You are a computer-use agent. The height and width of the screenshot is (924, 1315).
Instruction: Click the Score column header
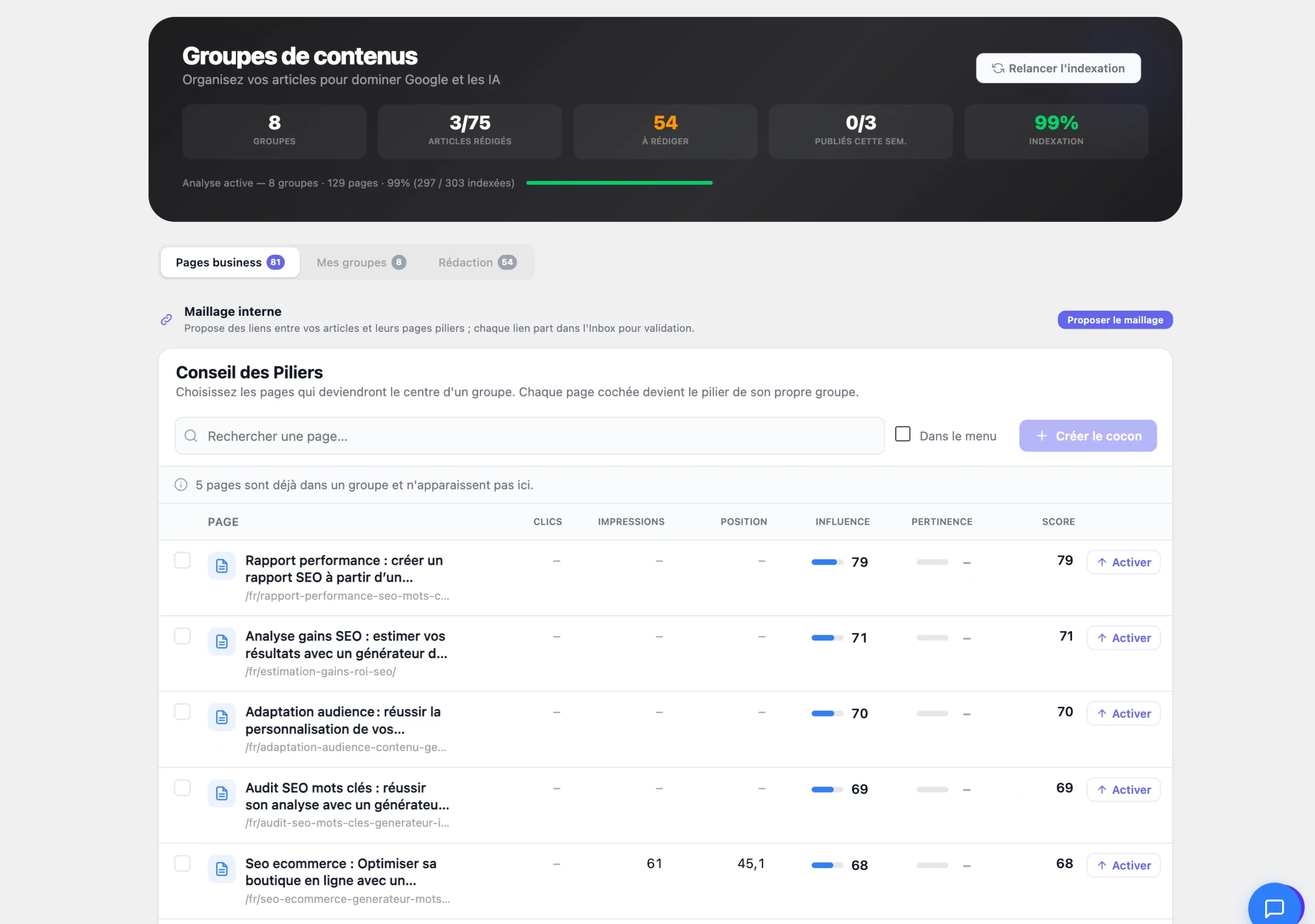pos(1058,521)
